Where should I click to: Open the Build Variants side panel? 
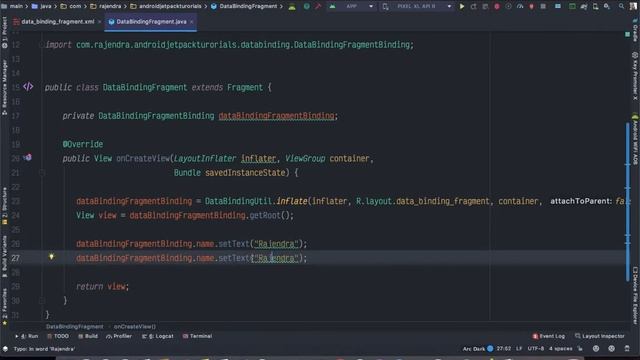pos(4,256)
